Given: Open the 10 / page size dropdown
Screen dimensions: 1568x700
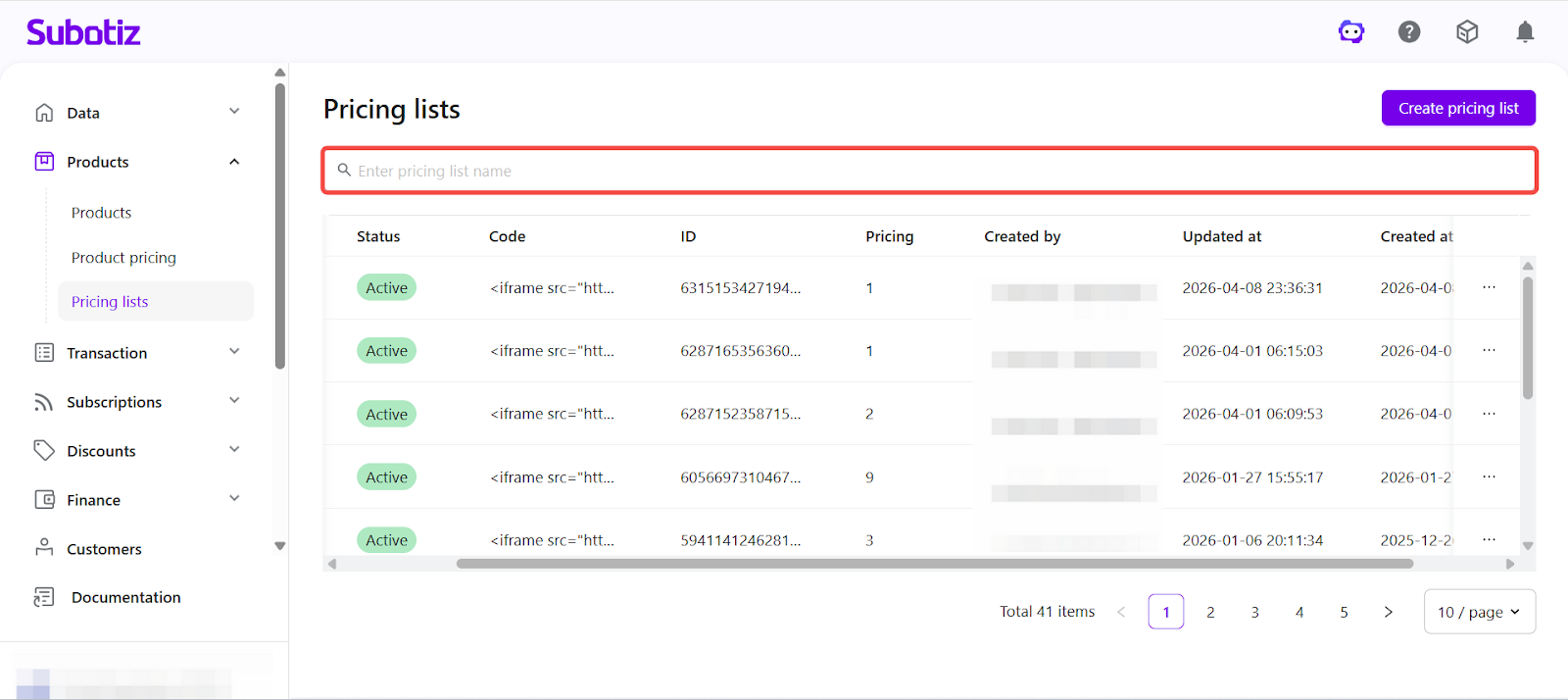Looking at the screenshot, I should pos(1479,612).
